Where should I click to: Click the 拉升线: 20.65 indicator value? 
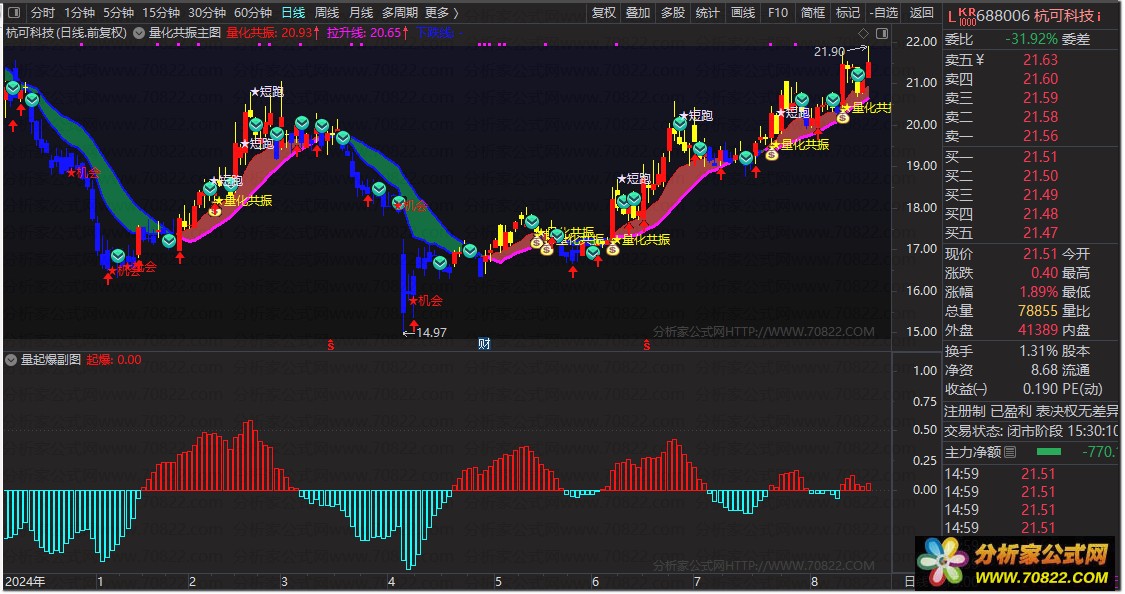(x=367, y=33)
